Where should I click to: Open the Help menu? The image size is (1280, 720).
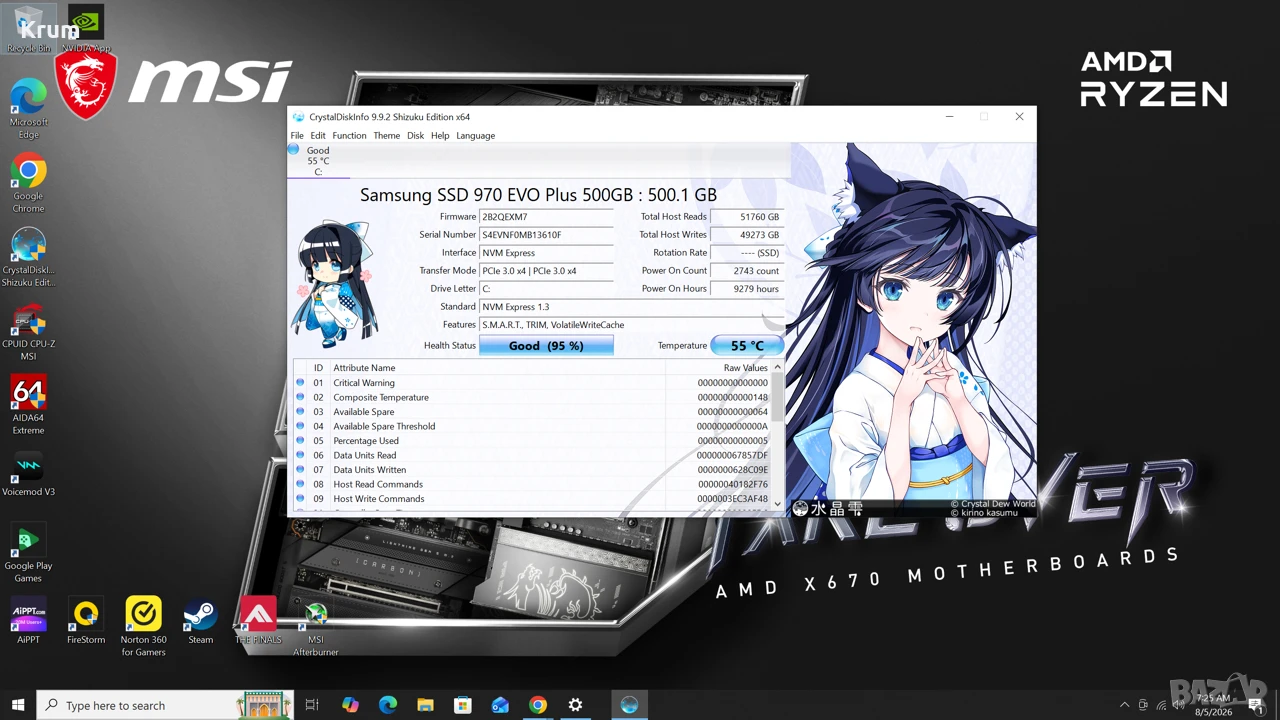(440, 135)
